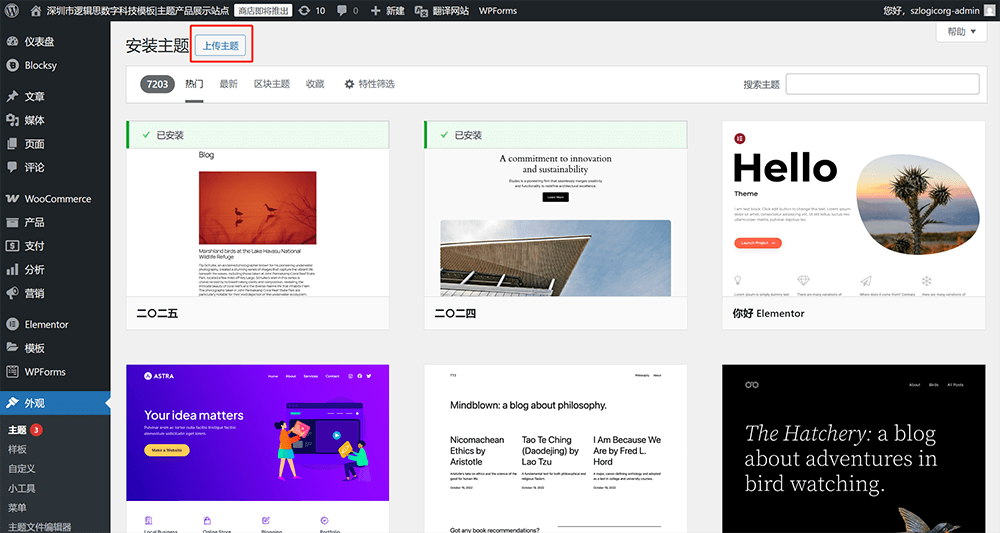Select the 二〇二四 theme thumbnail
The image size is (1000, 533).
(555, 222)
